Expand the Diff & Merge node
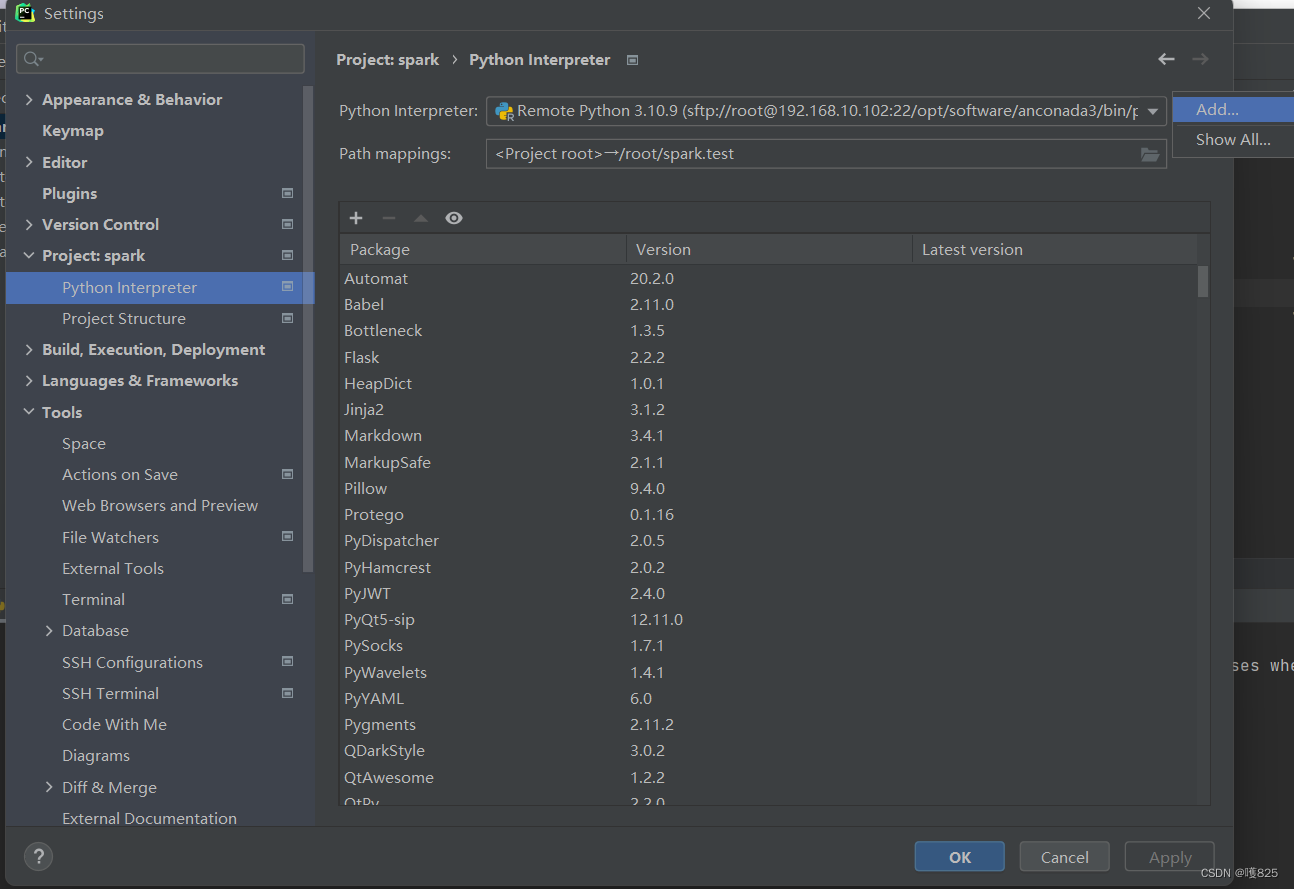Screen dimensions: 1294x889 pyautogui.click(x=49, y=787)
